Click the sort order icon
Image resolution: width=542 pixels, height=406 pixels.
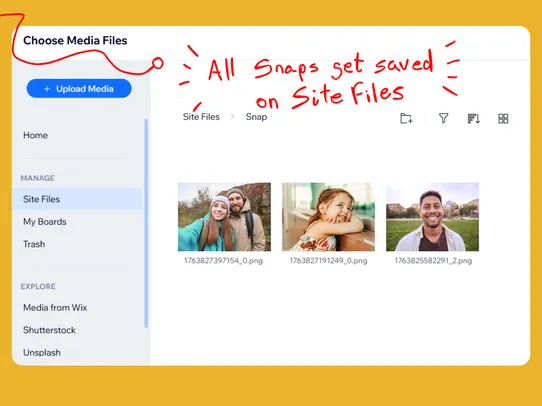[473, 119]
